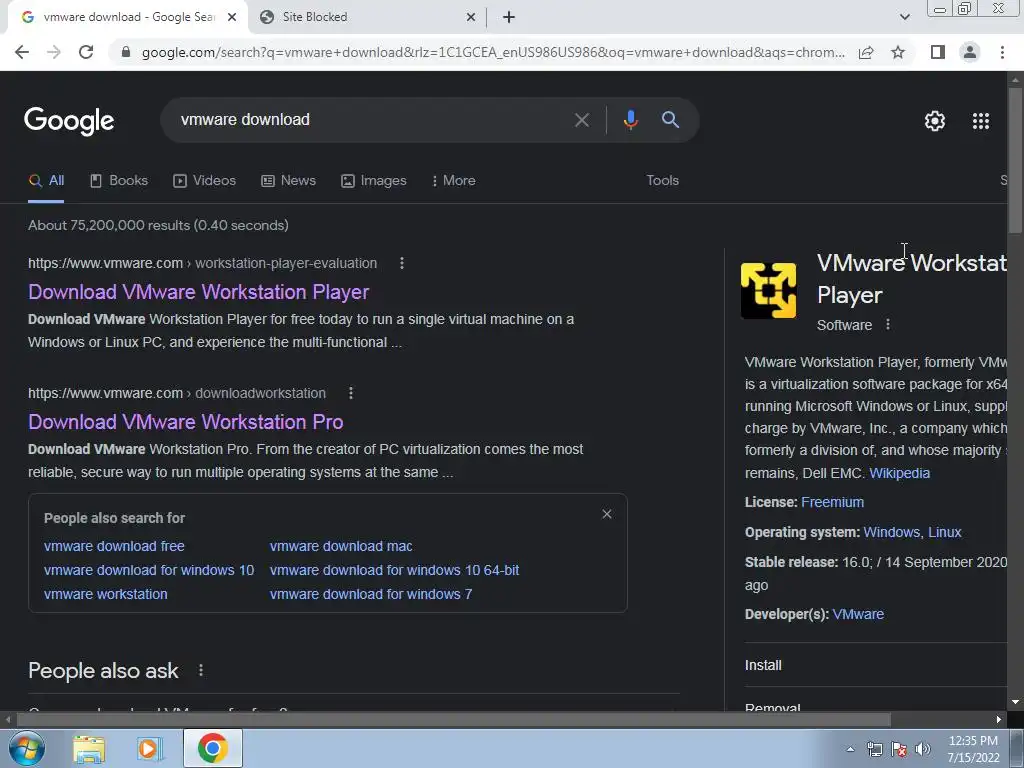Share this page via the share icon

866,52
